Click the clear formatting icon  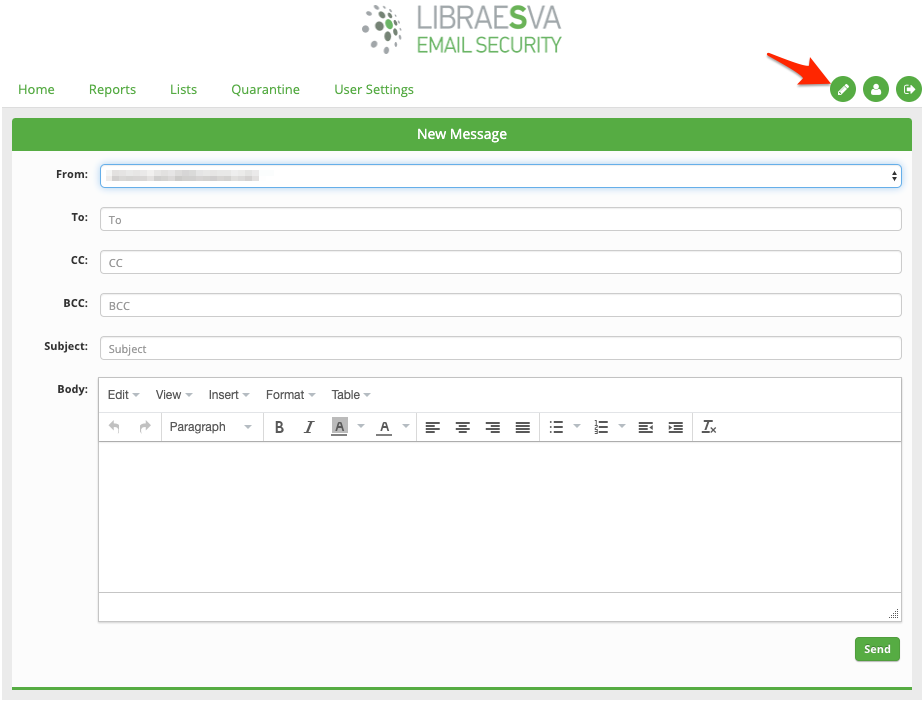coord(709,427)
